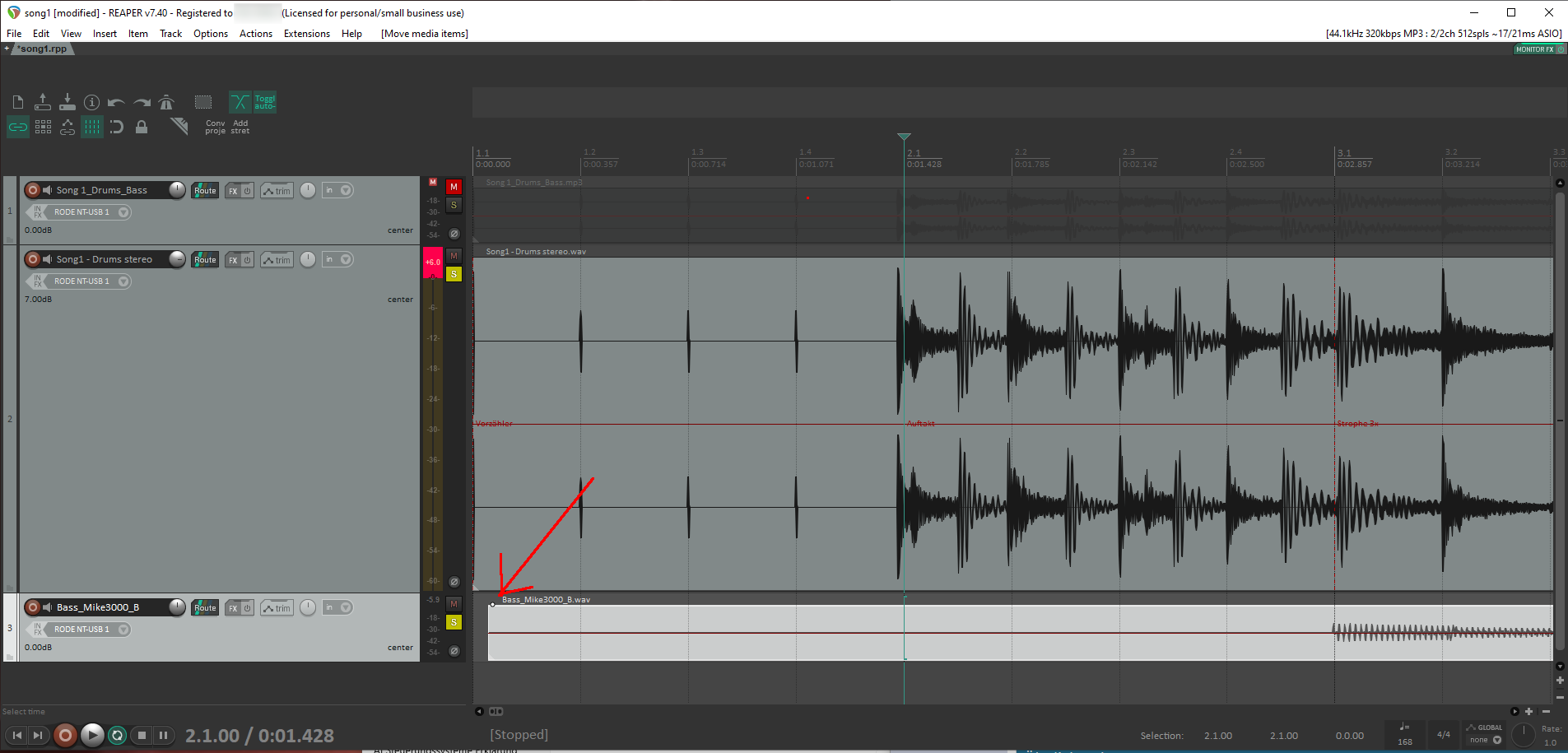Arm recording on Bass_Mike3000_B track
The image size is (1568, 753).
[33, 607]
